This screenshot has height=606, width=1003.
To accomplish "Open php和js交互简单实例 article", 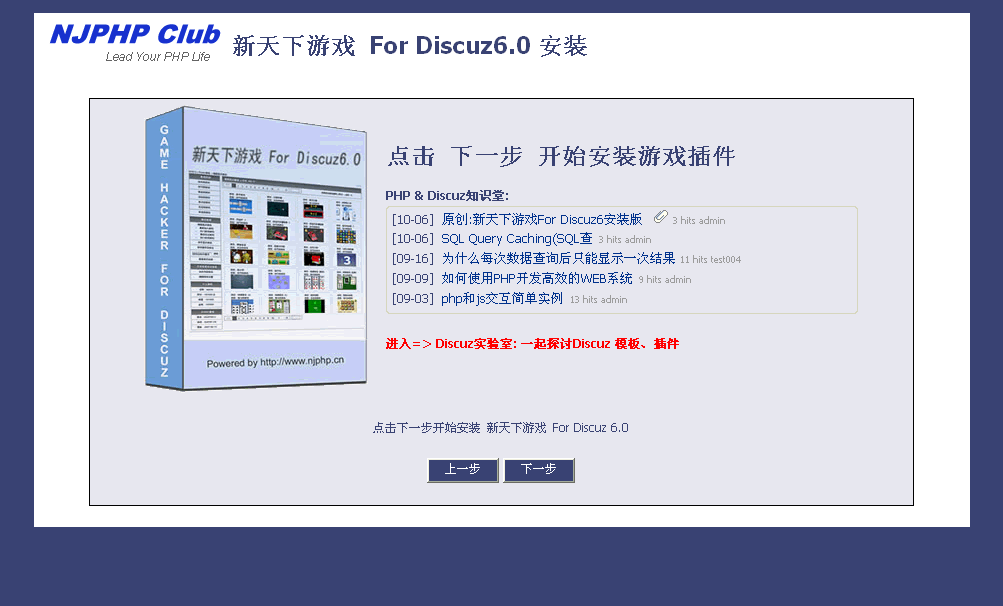I will 502,298.
